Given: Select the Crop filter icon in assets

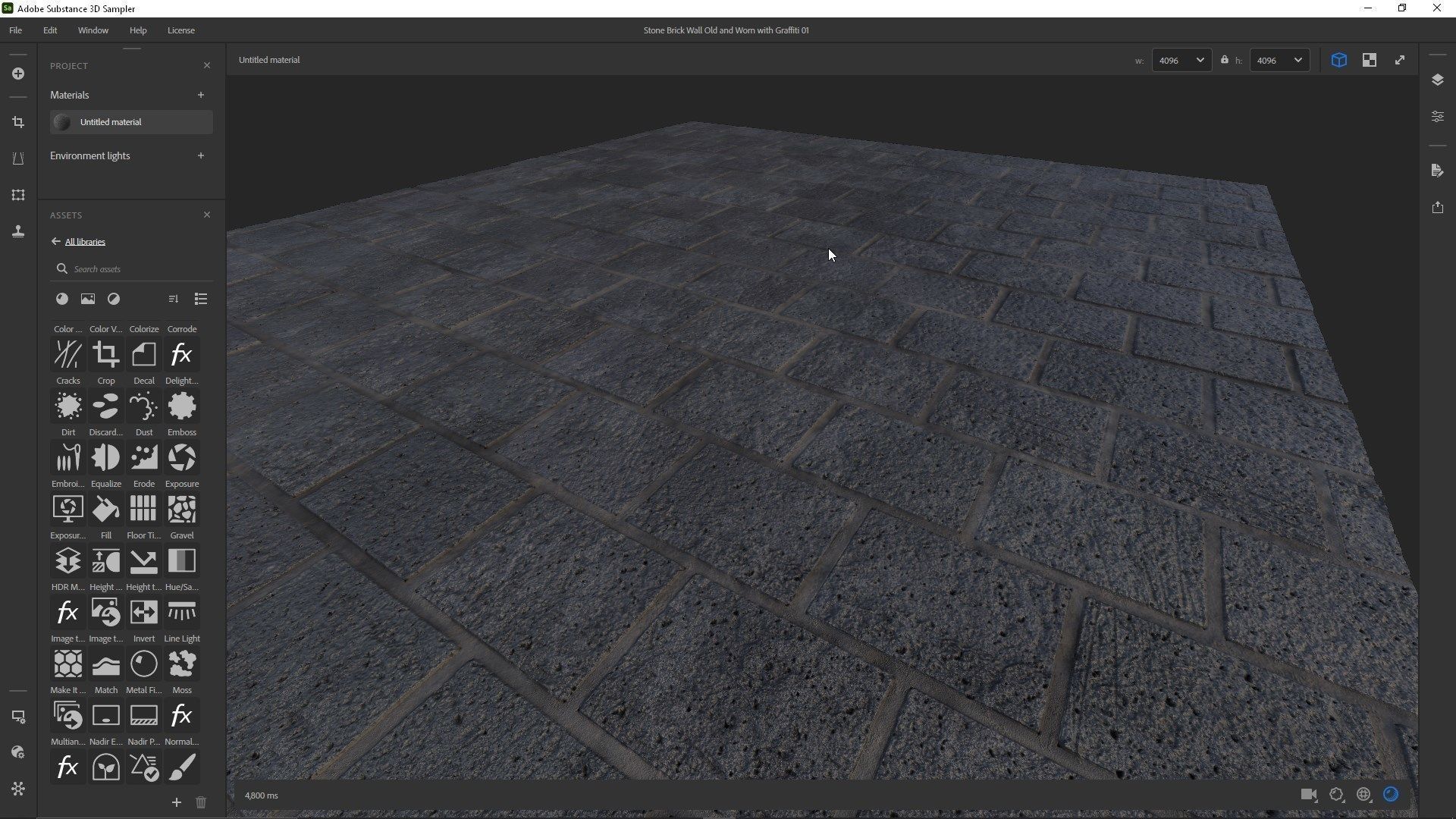Looking at the screenshot, I should coord(105,355).
